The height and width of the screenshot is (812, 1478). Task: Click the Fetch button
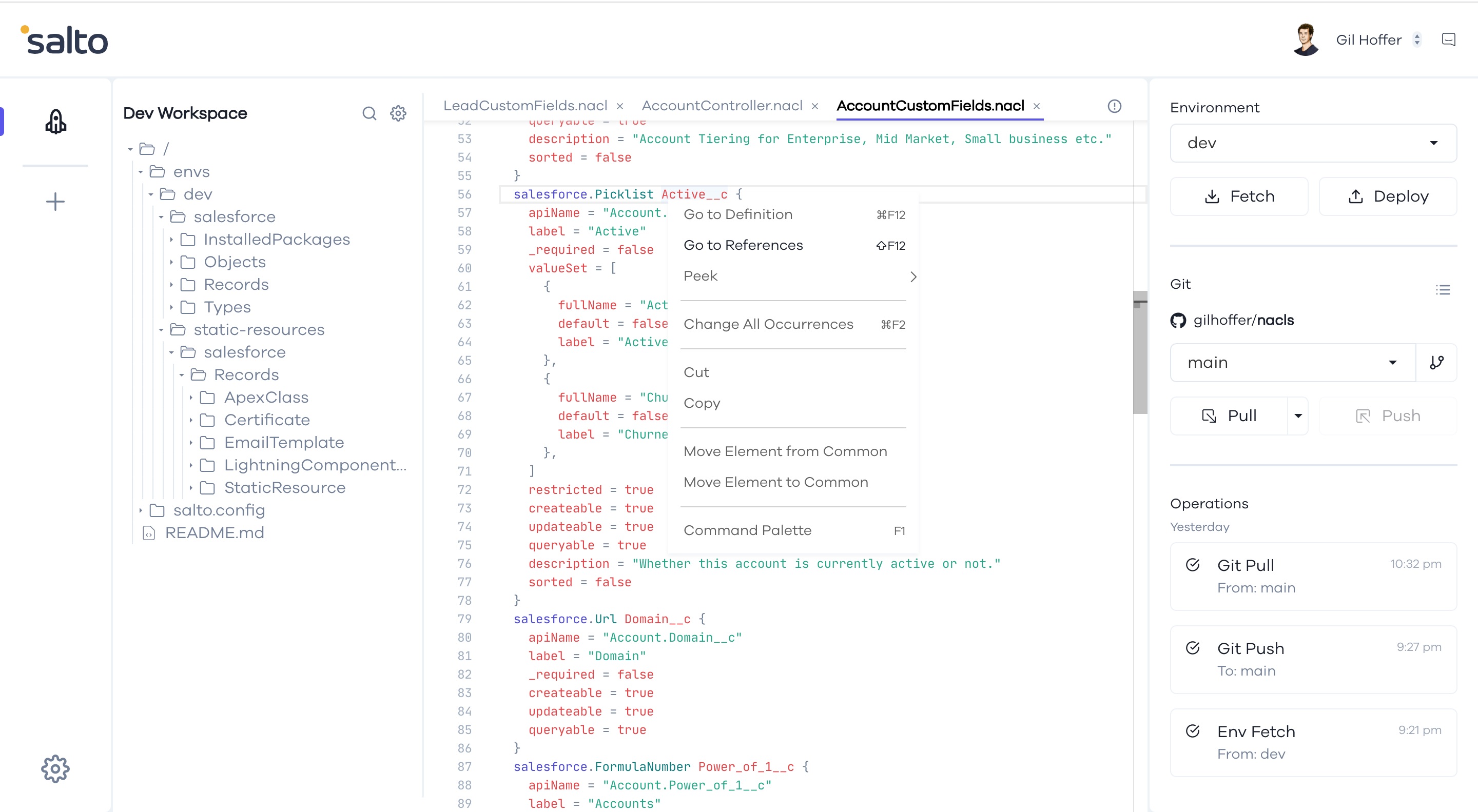(1239, 196)
